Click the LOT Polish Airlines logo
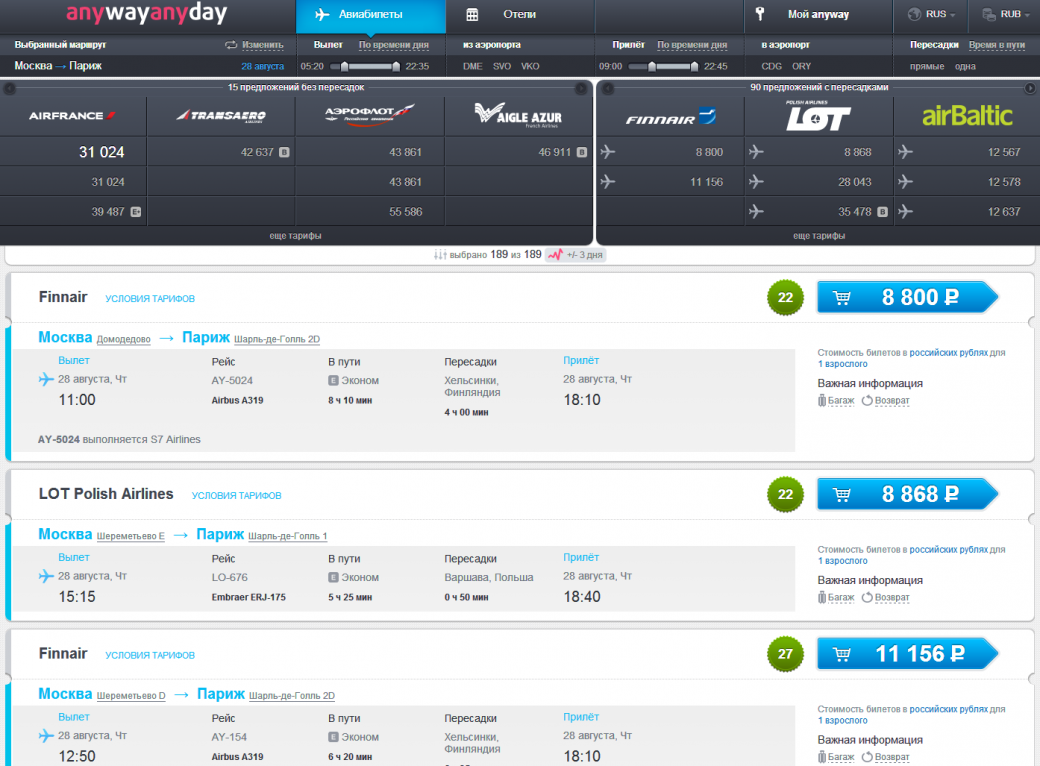 click(818, 116)
